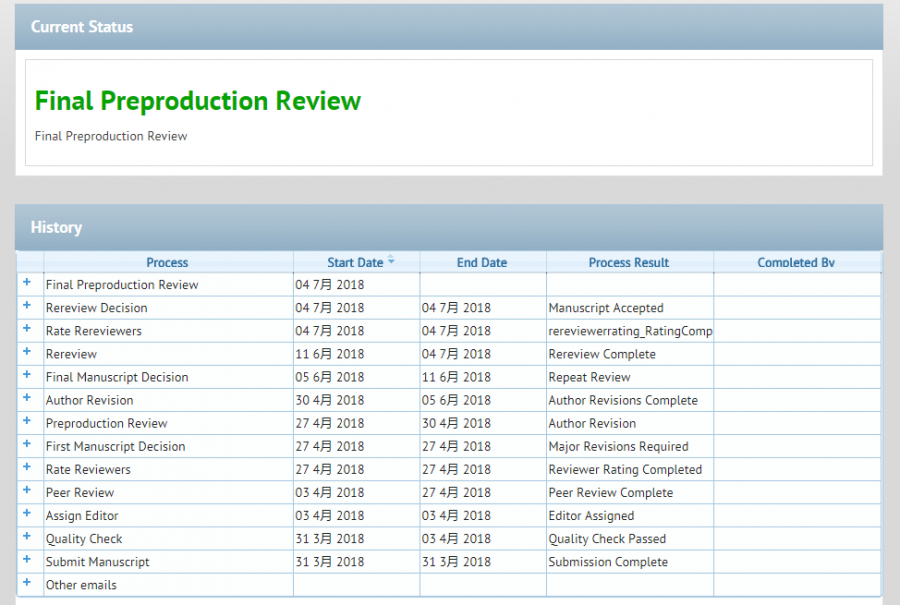Click the Process column header
The width and height of the screenshot is (900, 605).
[167, 262]
